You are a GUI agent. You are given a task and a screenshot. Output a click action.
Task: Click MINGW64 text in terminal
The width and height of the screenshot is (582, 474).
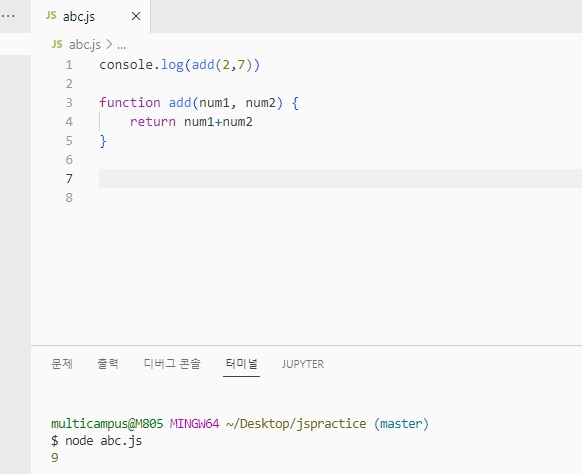tap(194, 424)
